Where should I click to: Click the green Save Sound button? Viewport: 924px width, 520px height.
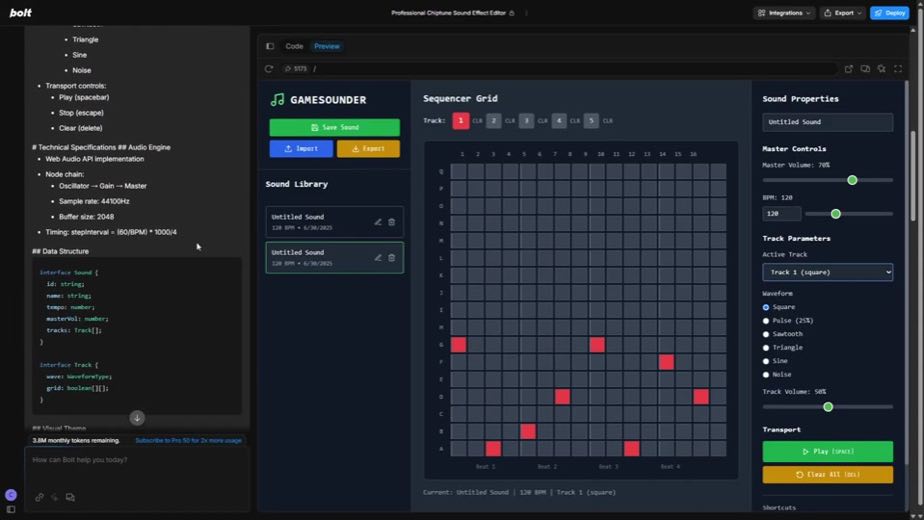click(334, 127)
